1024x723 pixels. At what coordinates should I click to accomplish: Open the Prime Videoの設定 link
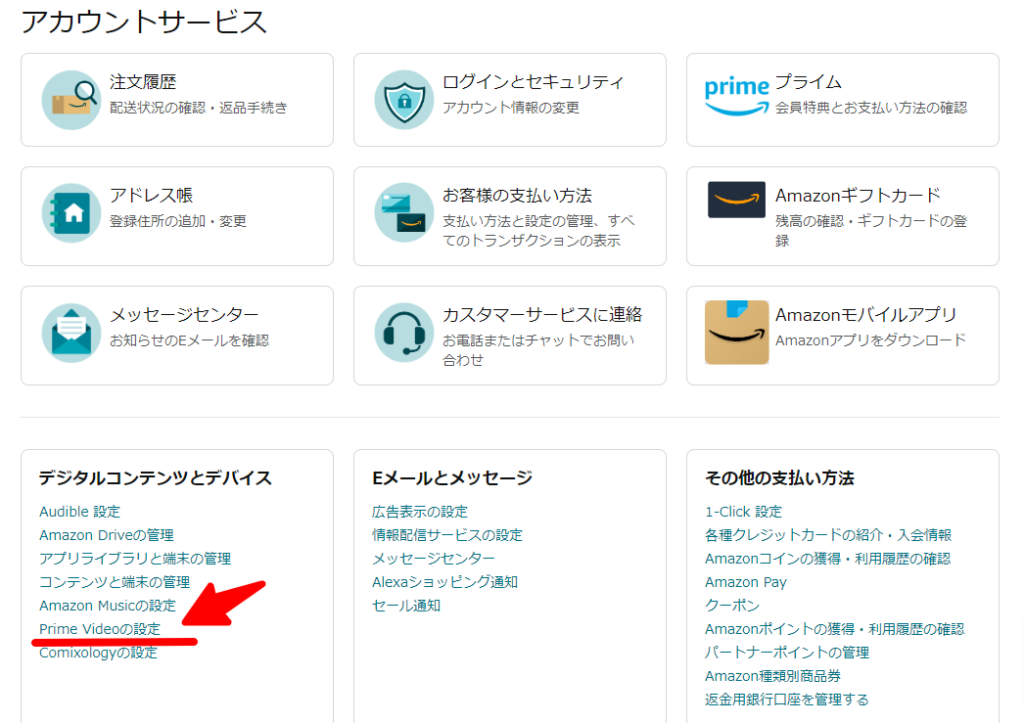(99, 629)
